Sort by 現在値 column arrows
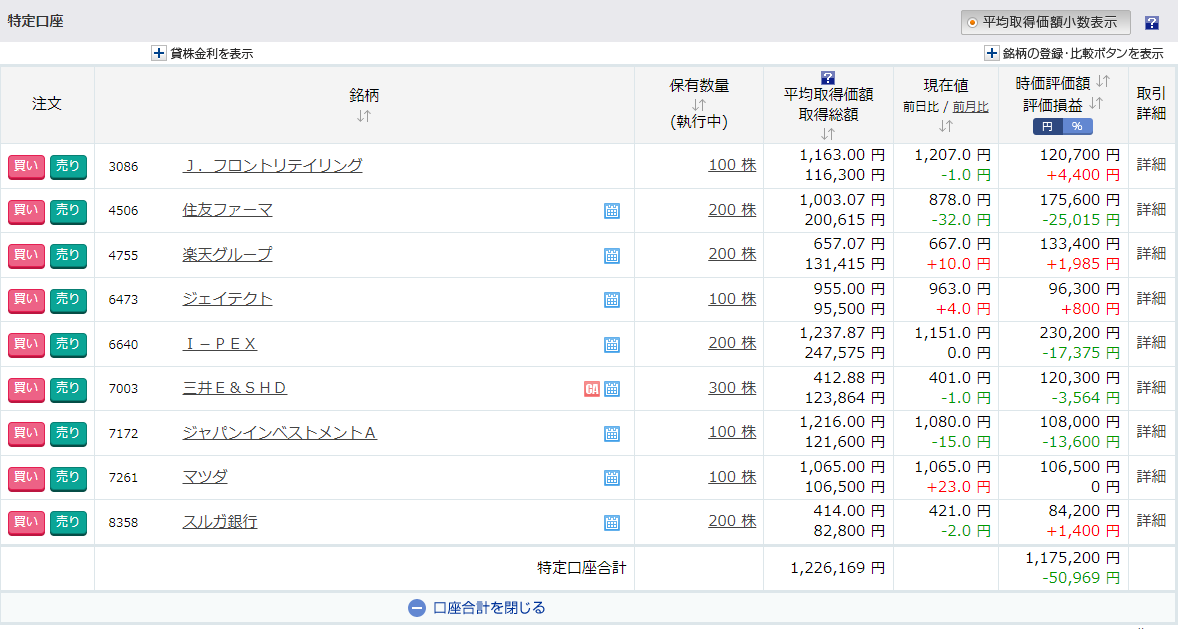Screen dimensions: 1180x629 point(946,126)
